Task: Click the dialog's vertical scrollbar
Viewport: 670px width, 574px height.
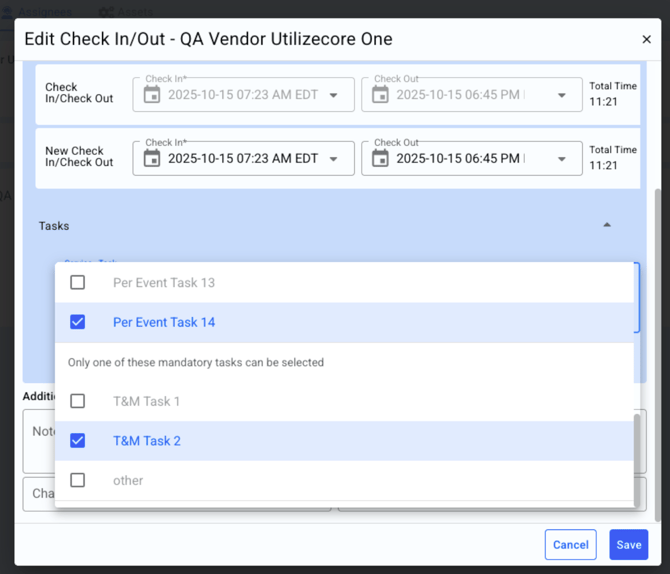Action: pos(657,300)
